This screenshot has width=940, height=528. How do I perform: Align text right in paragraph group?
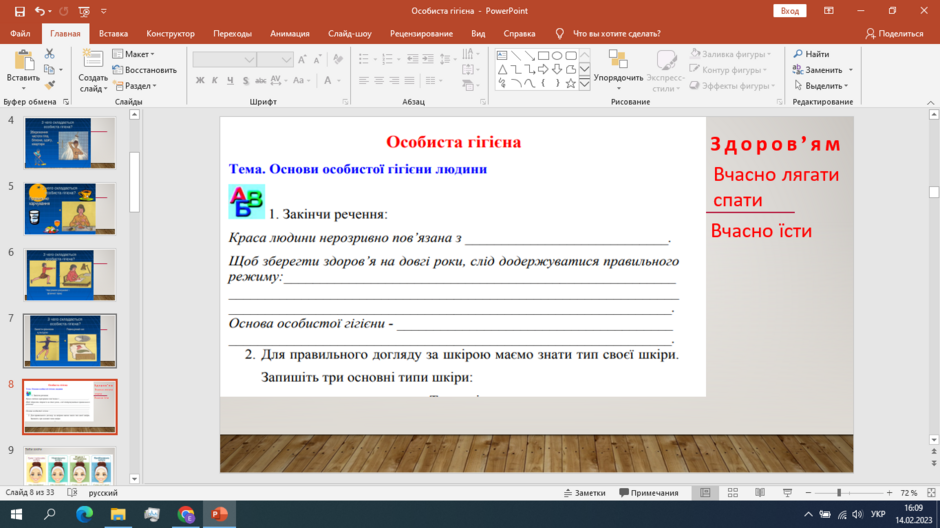click(394, 80)
